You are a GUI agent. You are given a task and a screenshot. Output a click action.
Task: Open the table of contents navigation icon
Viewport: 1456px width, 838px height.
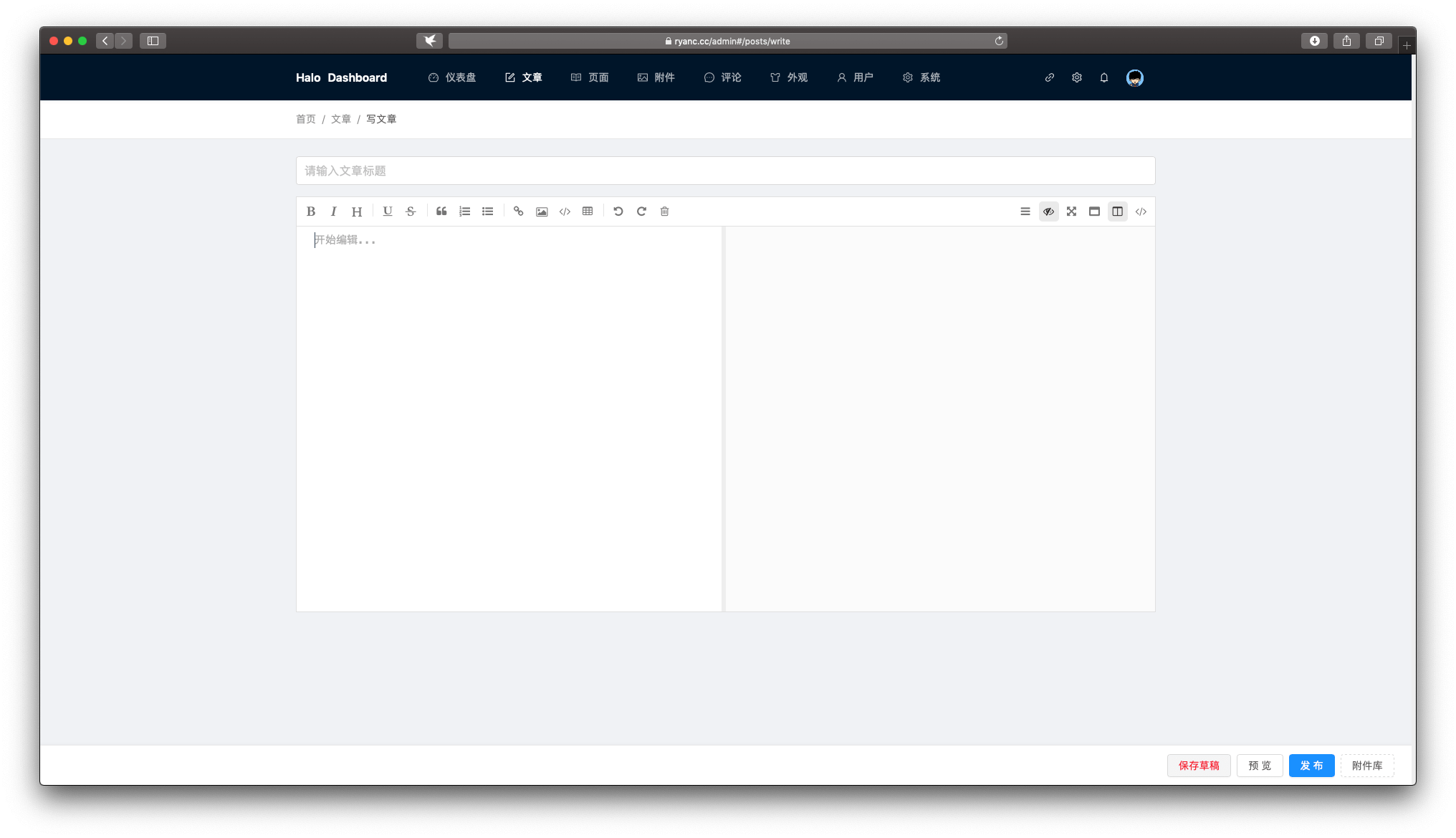(x=1025, y=211)
